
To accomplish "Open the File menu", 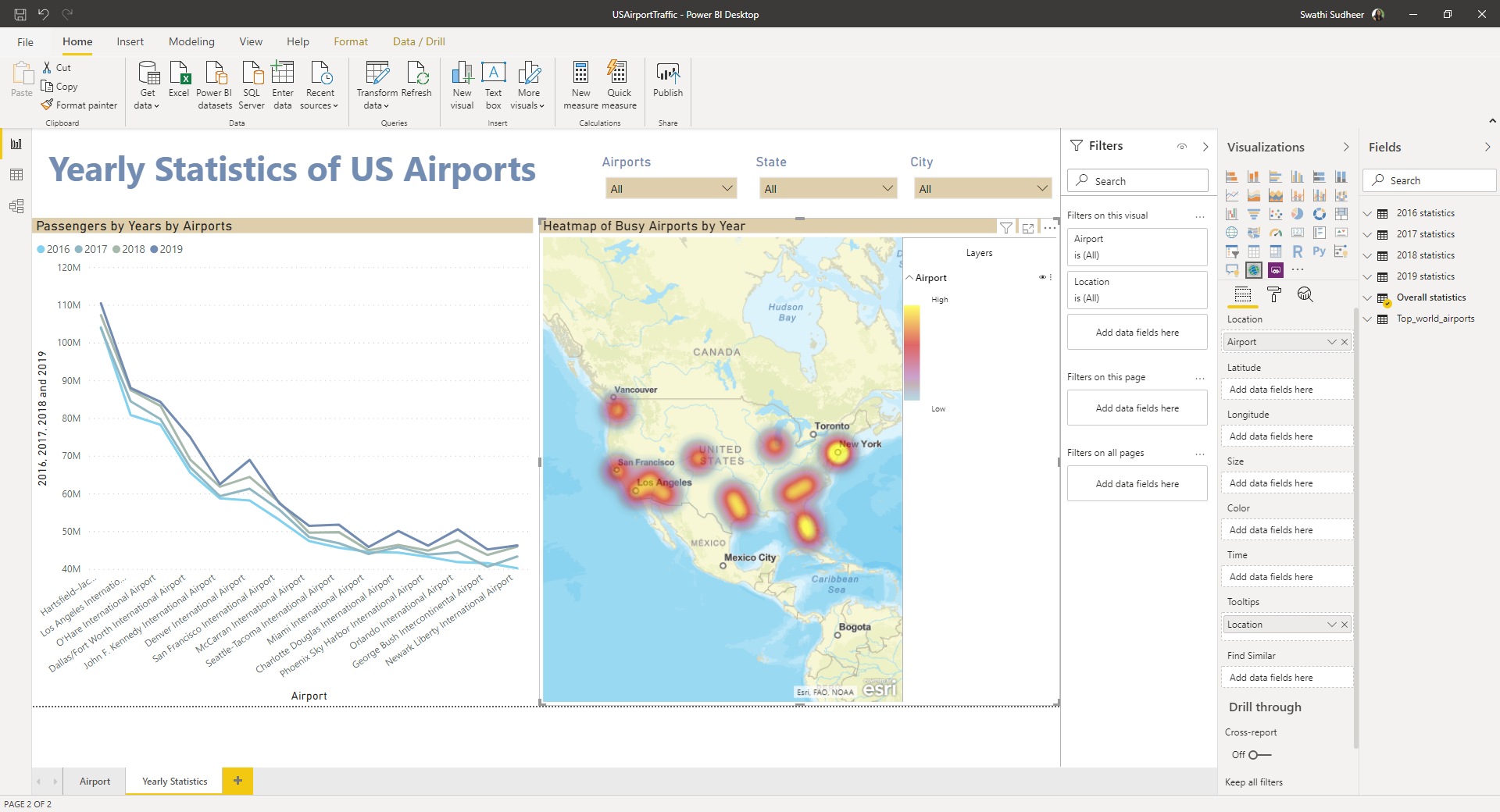I will (25, 42).
